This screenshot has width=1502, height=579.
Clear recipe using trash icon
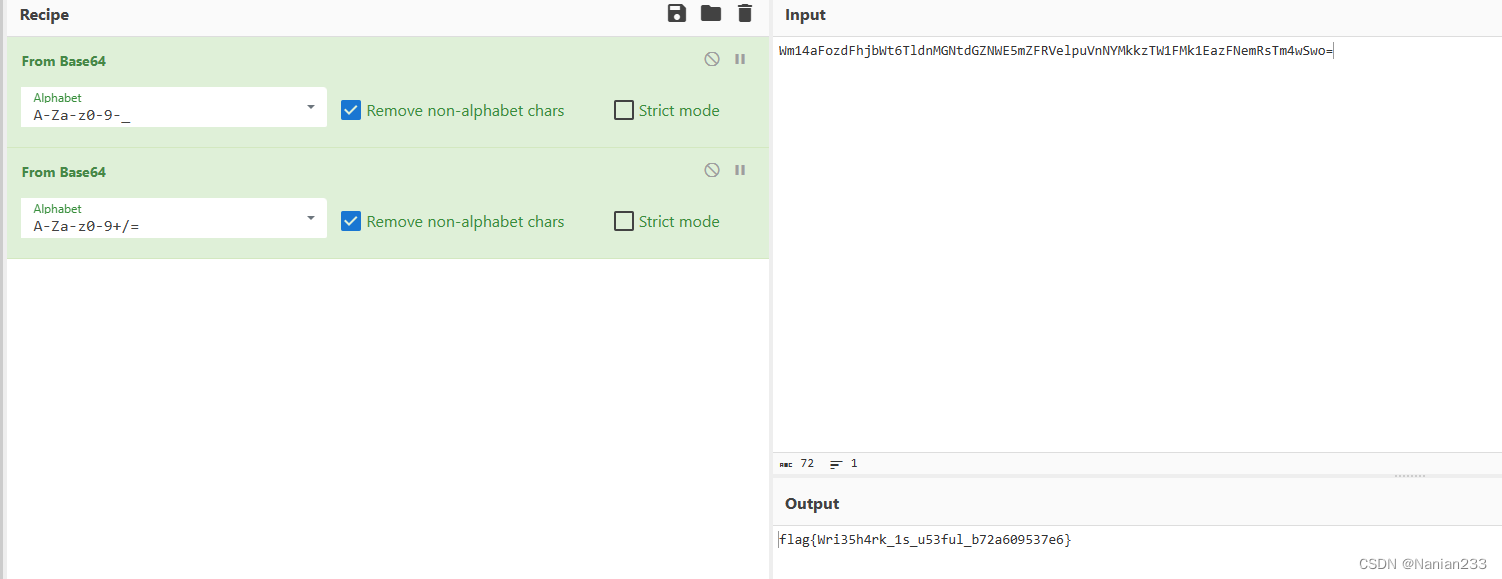pyautogui.click(x=744, y=13)
